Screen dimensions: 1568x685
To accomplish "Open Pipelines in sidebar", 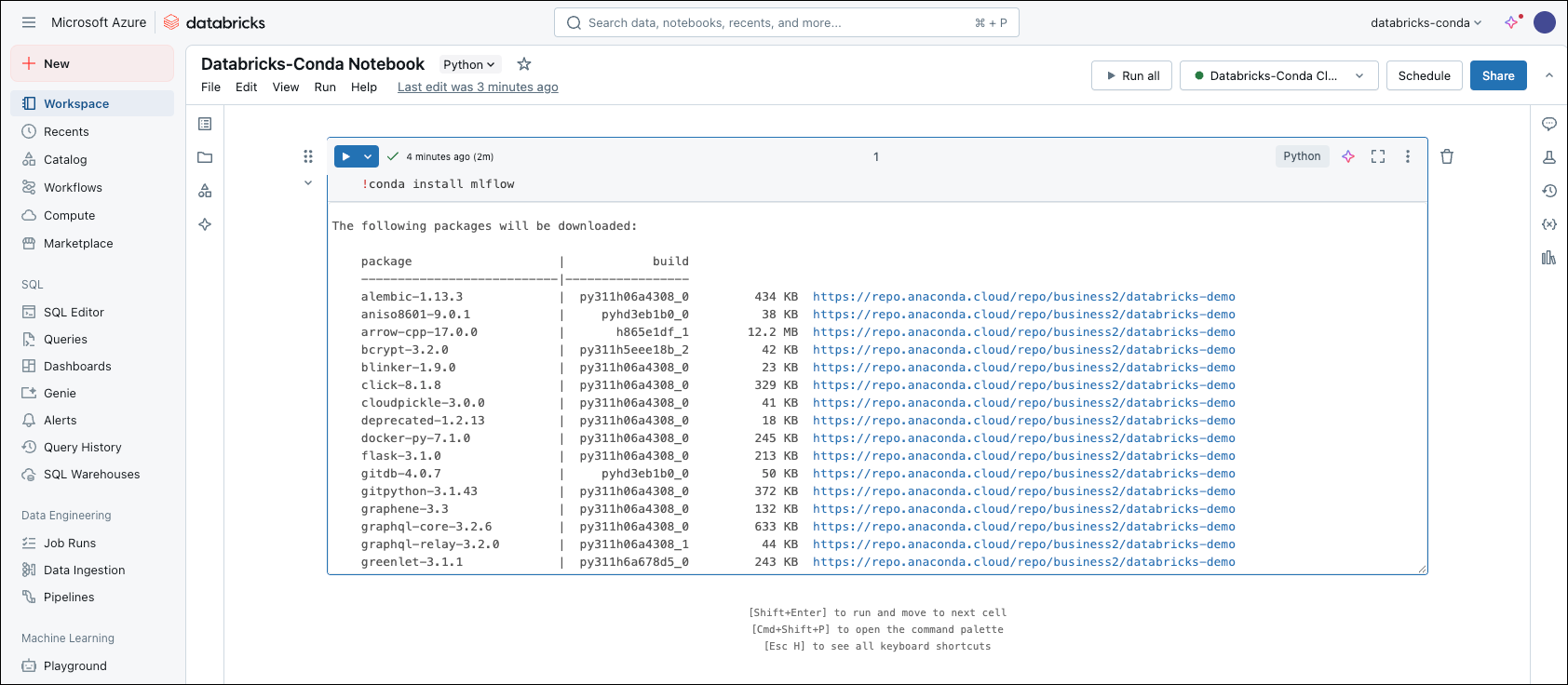I will pos(92,597).
